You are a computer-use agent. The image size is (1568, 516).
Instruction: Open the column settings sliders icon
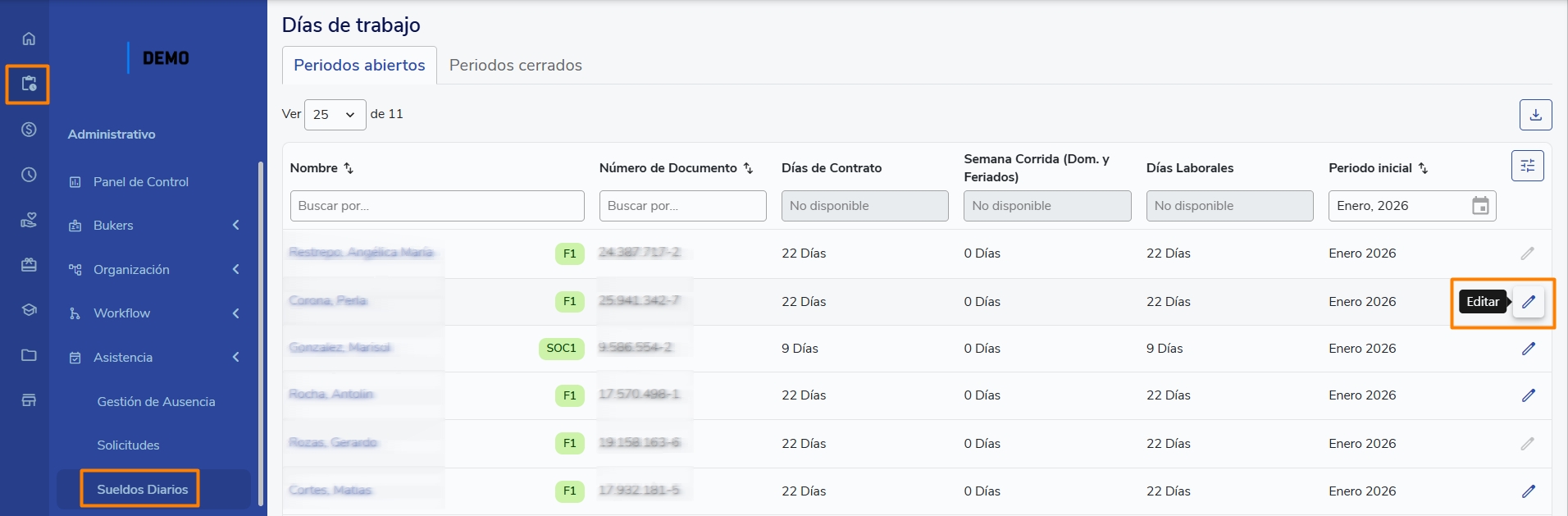click(1527, 166)
